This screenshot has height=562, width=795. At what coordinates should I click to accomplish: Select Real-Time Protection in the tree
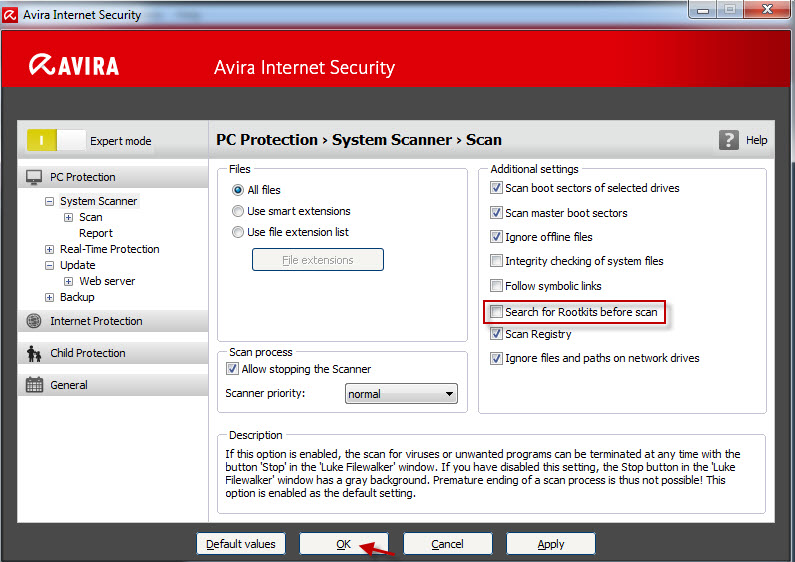[x=110, y=249]
